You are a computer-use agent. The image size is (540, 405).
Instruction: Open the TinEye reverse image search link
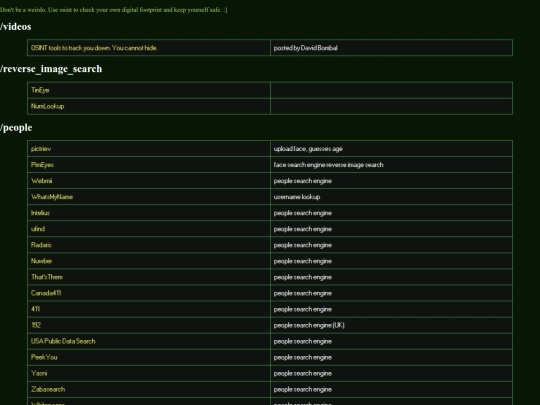[x=40, y=90]
